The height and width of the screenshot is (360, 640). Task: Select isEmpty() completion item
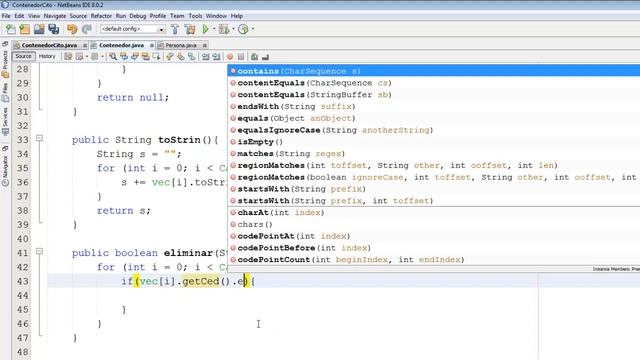[x=433, y=142]
